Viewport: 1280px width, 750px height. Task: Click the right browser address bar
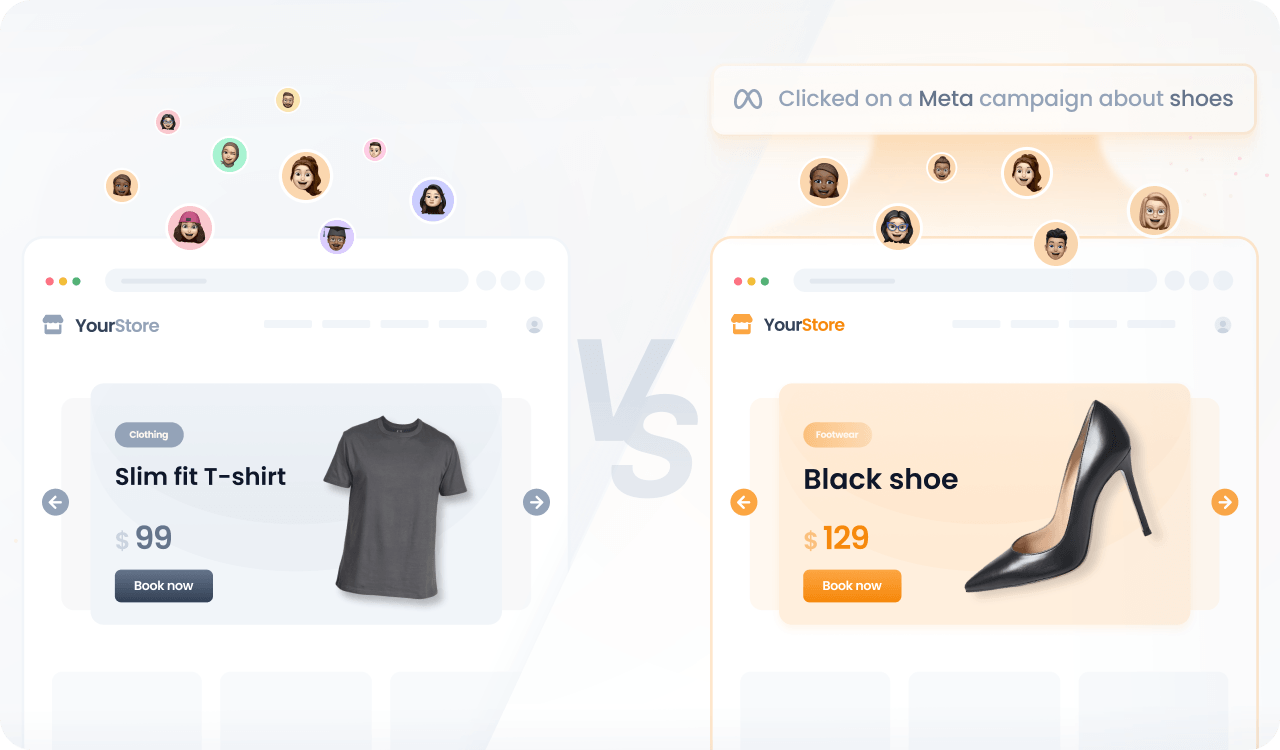[975, 281]
